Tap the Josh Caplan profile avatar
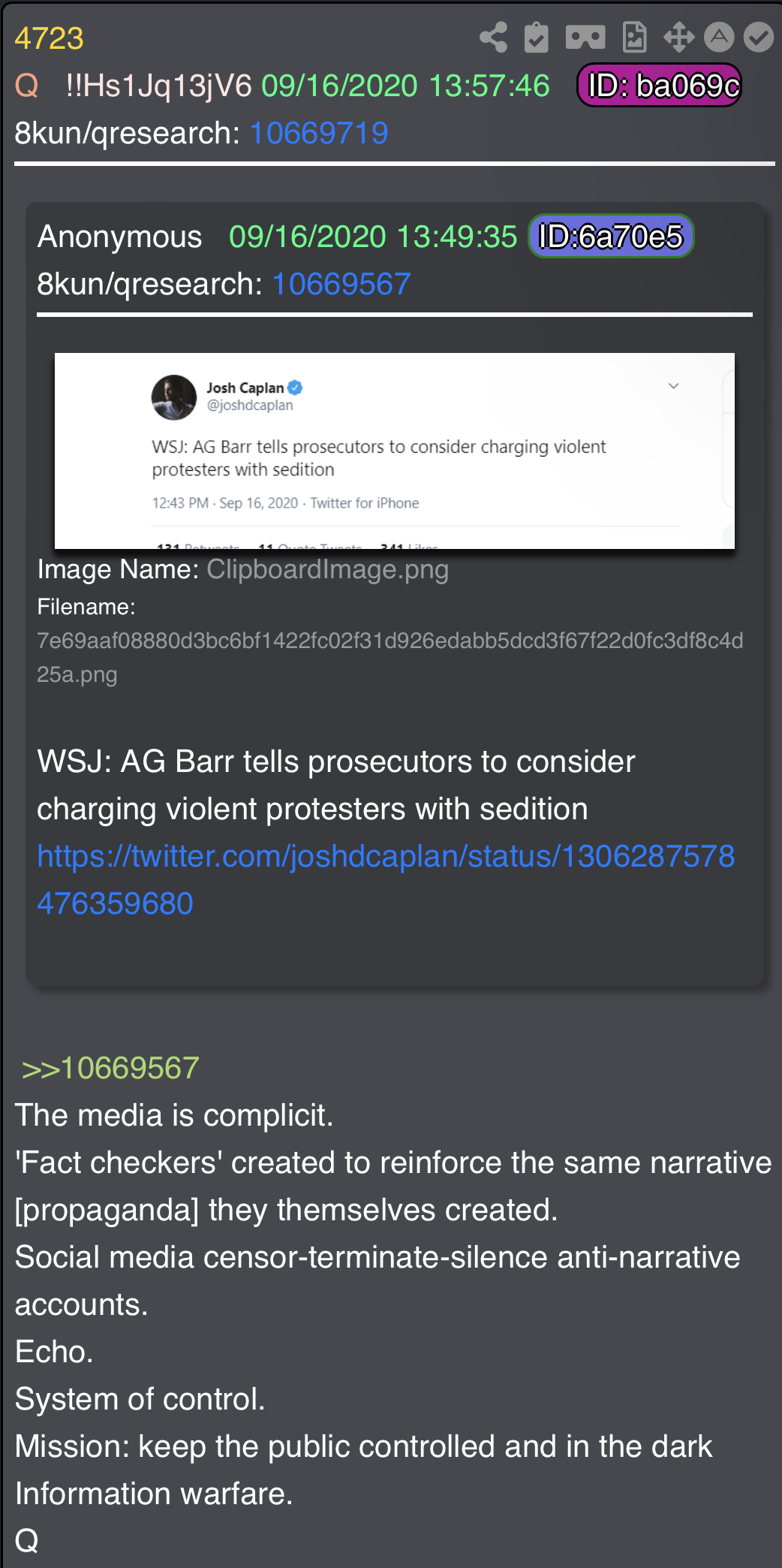Screen dimensions: 782x1568 (x=174, y=397)
